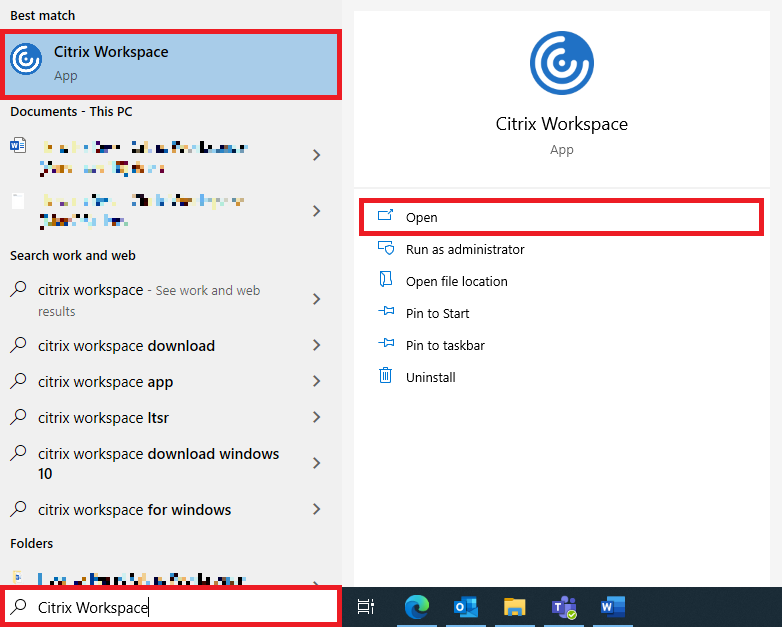The image size is (782, 627).
Task: Expand chevron for 'citrix workspace for windows'
Action: click(316, 509)
